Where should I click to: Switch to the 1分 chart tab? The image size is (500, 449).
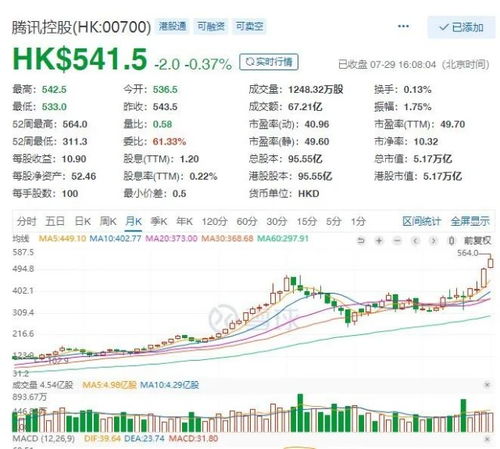point(358,221)
